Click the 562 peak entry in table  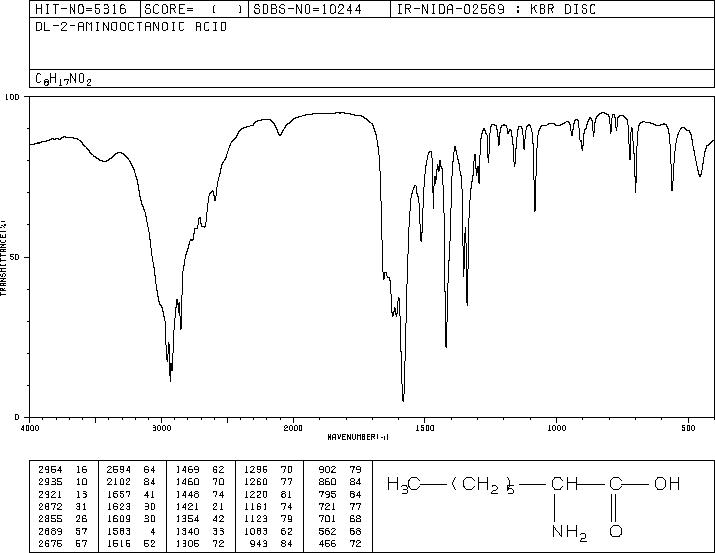coord(340,531)
